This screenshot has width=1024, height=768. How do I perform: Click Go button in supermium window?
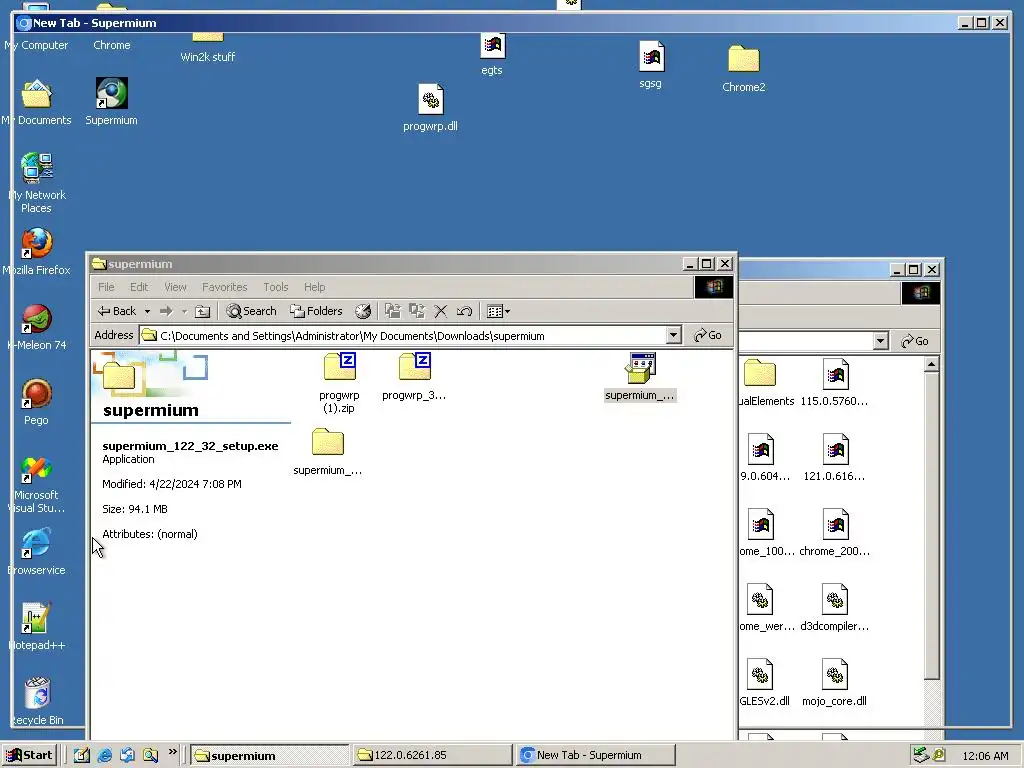pyautogui.click(x=708, y=336)
